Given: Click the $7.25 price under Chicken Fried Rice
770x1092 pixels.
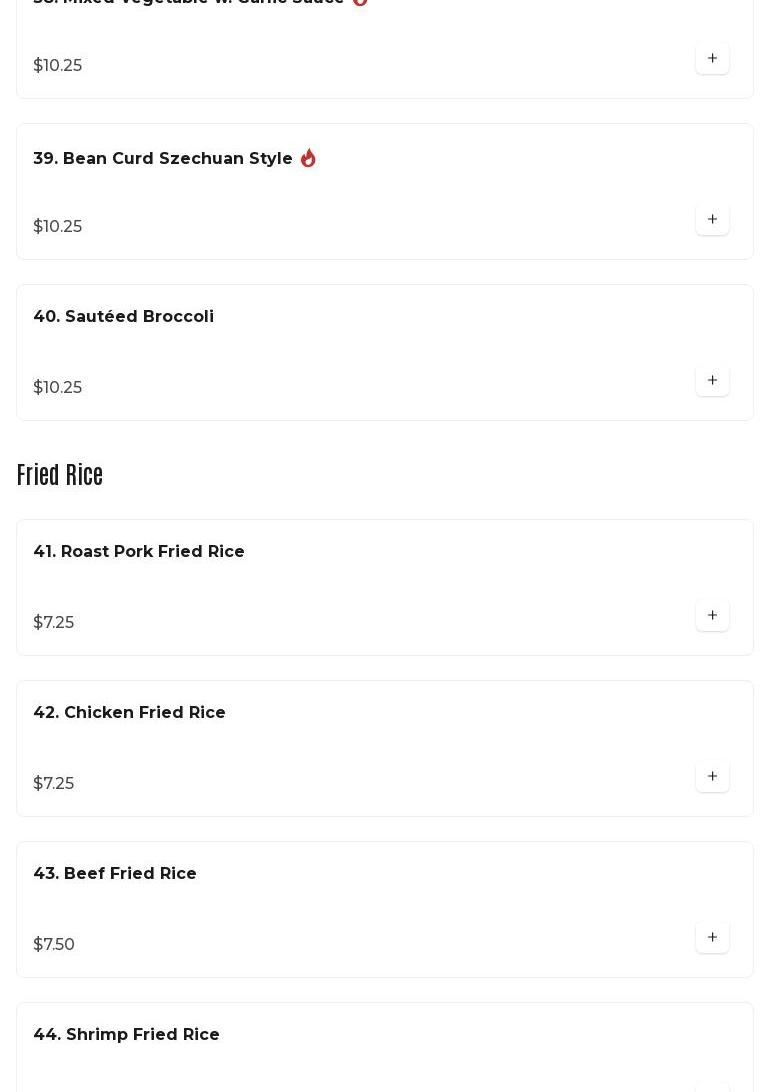Looking at the screenshot, I should (54, 783).
